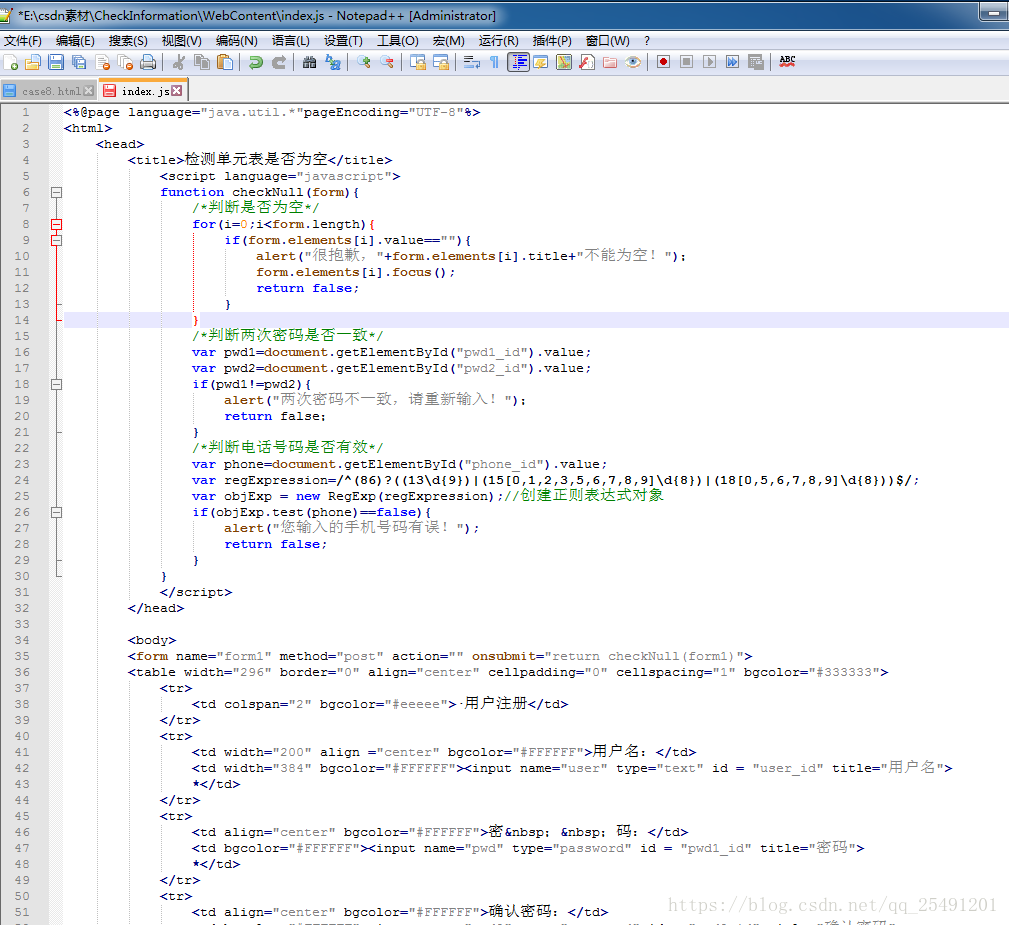Viewport: 1009px width, 925px height.
Task: Open the 文件(F) menu
Action: point(23,41)
